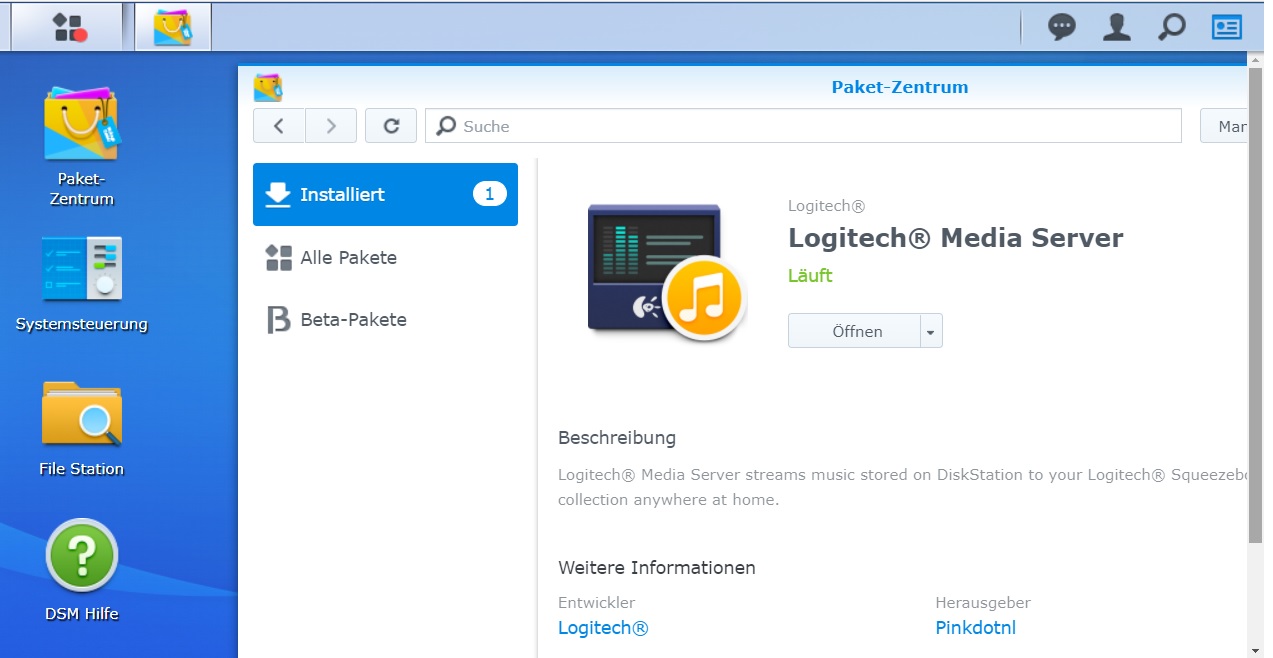Open the Logitech® developer link
This screenshot has width=1273, height=658.
click(x=603, y=628)
